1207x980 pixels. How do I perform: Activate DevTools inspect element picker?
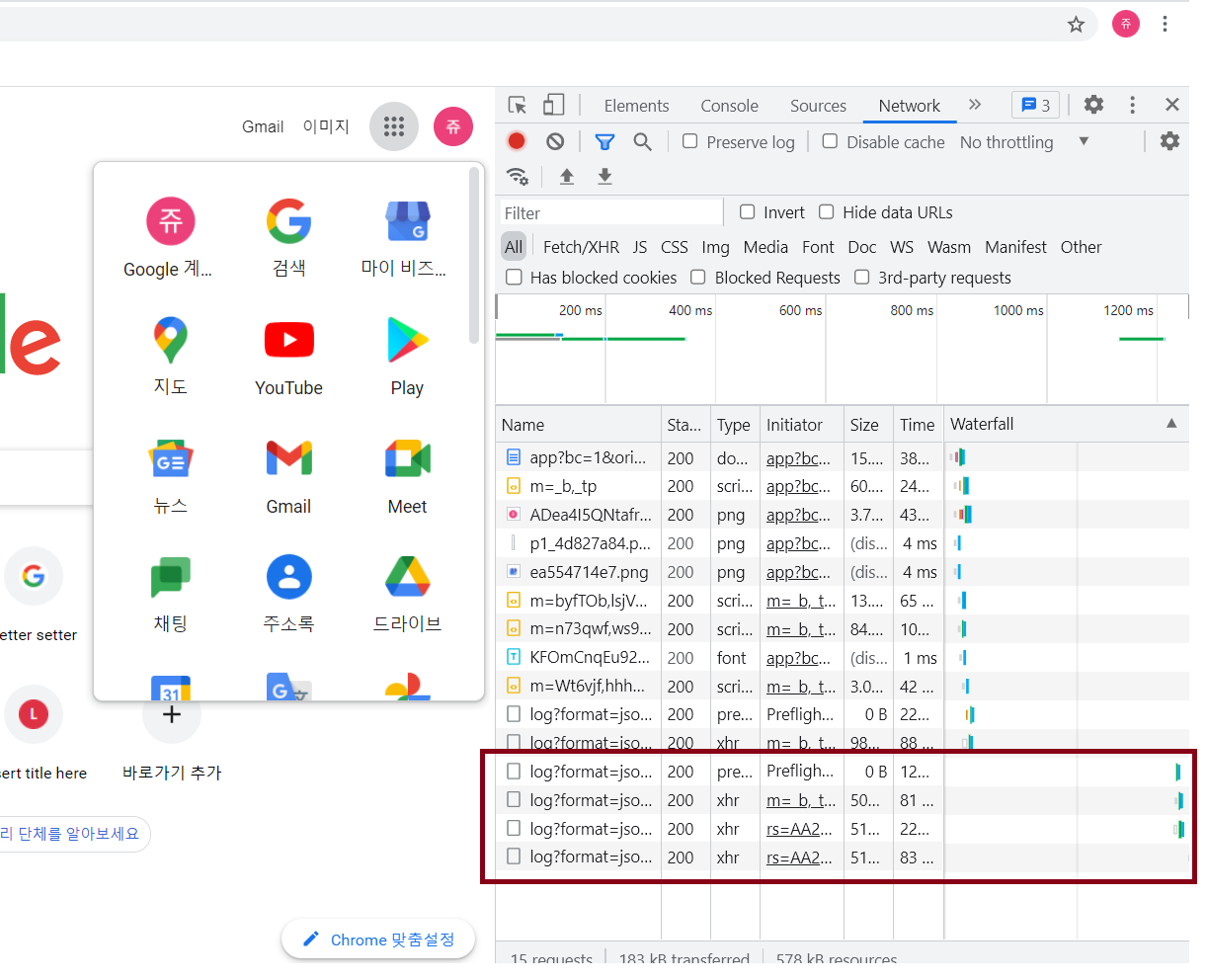click(x=518, y=105)
